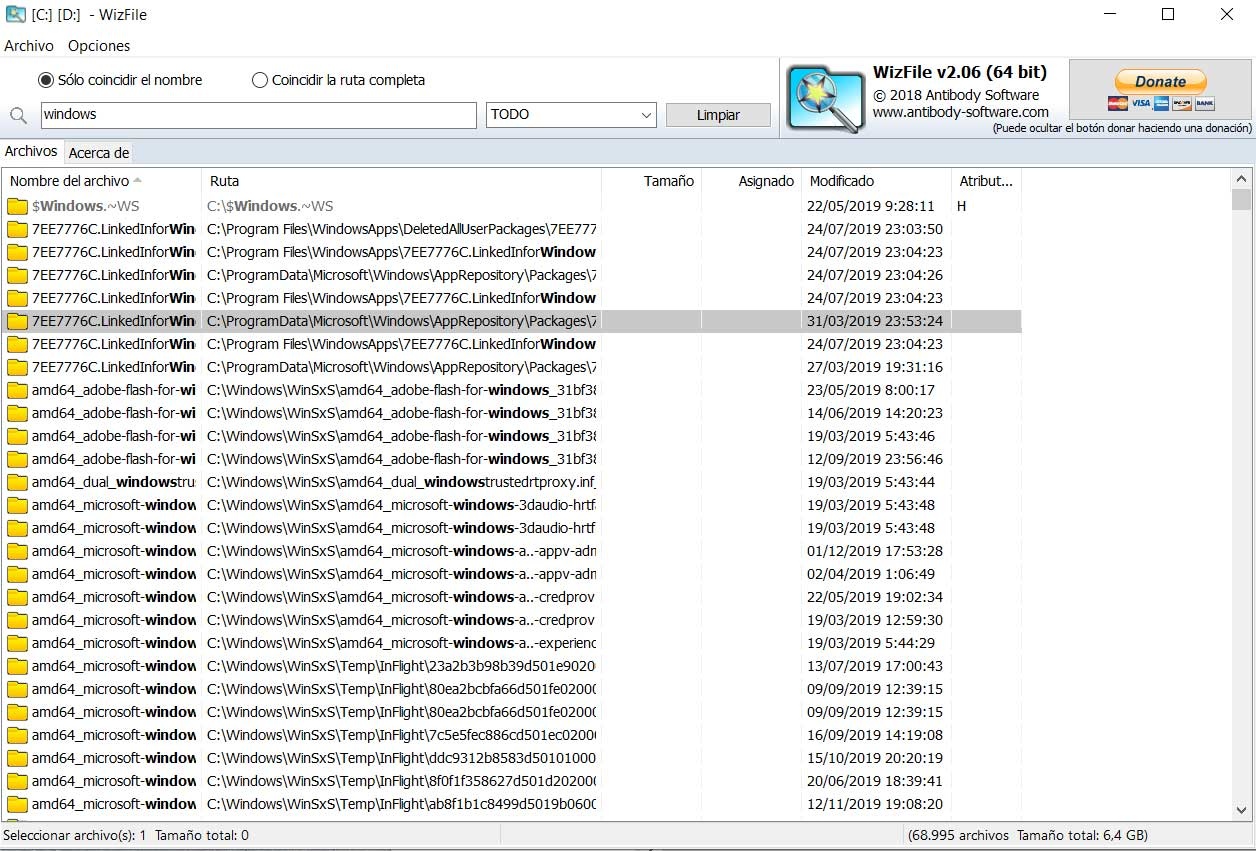Click path 'C:\$Windows.~WS' in the Ruta column
1256x851 pixels.
click(x=270, y=206)
